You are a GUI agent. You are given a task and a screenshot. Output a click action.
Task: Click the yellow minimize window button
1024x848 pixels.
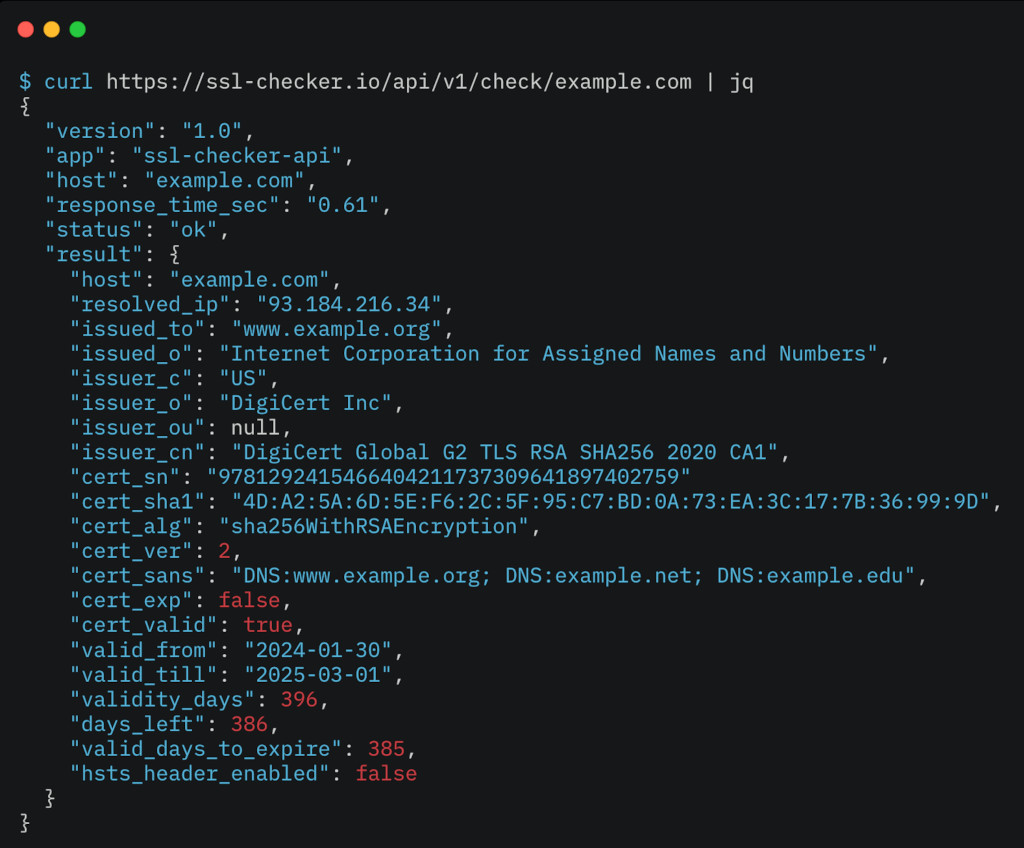(52, 30)
